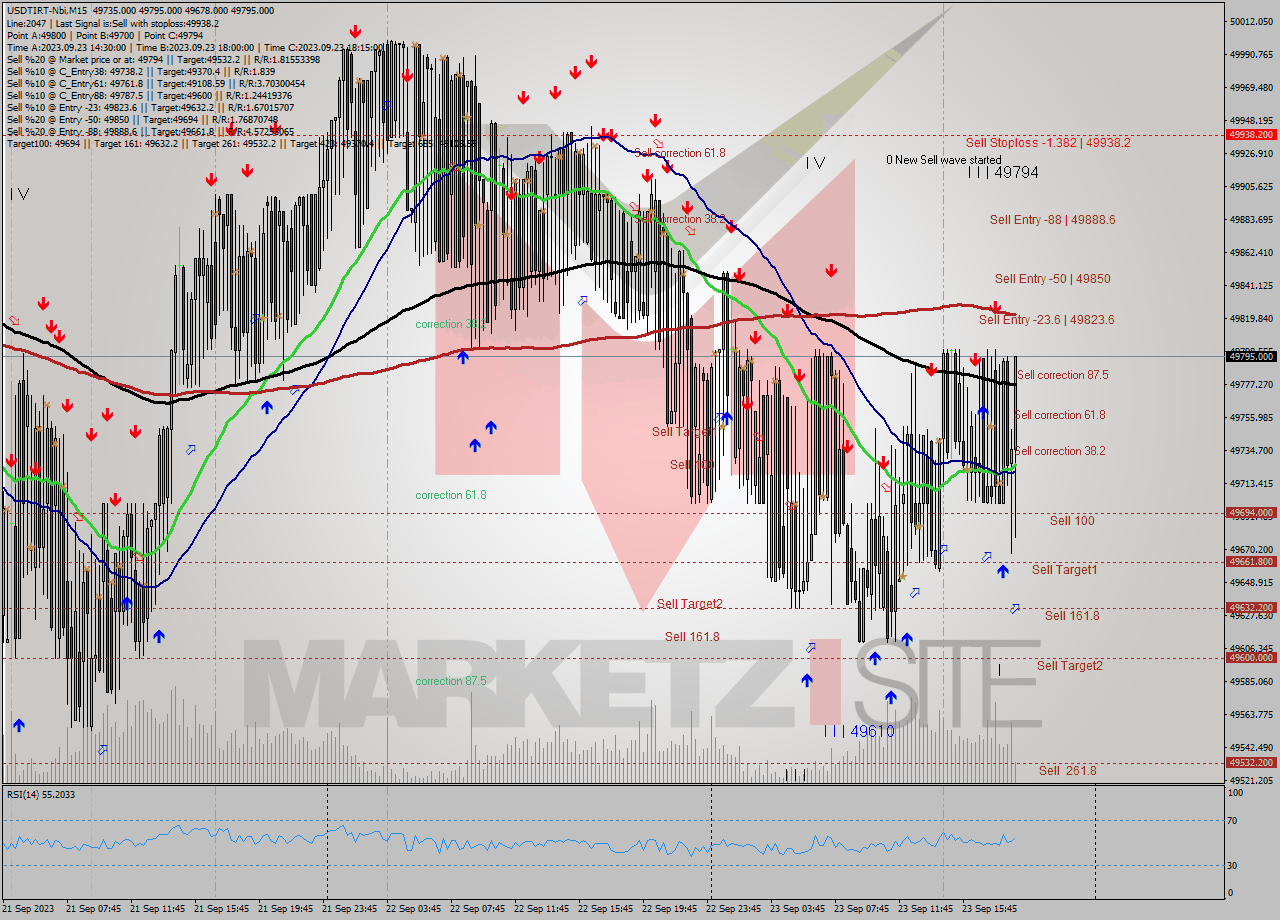Click the 49938.200 stoploss price tag

coord(1250,134)
